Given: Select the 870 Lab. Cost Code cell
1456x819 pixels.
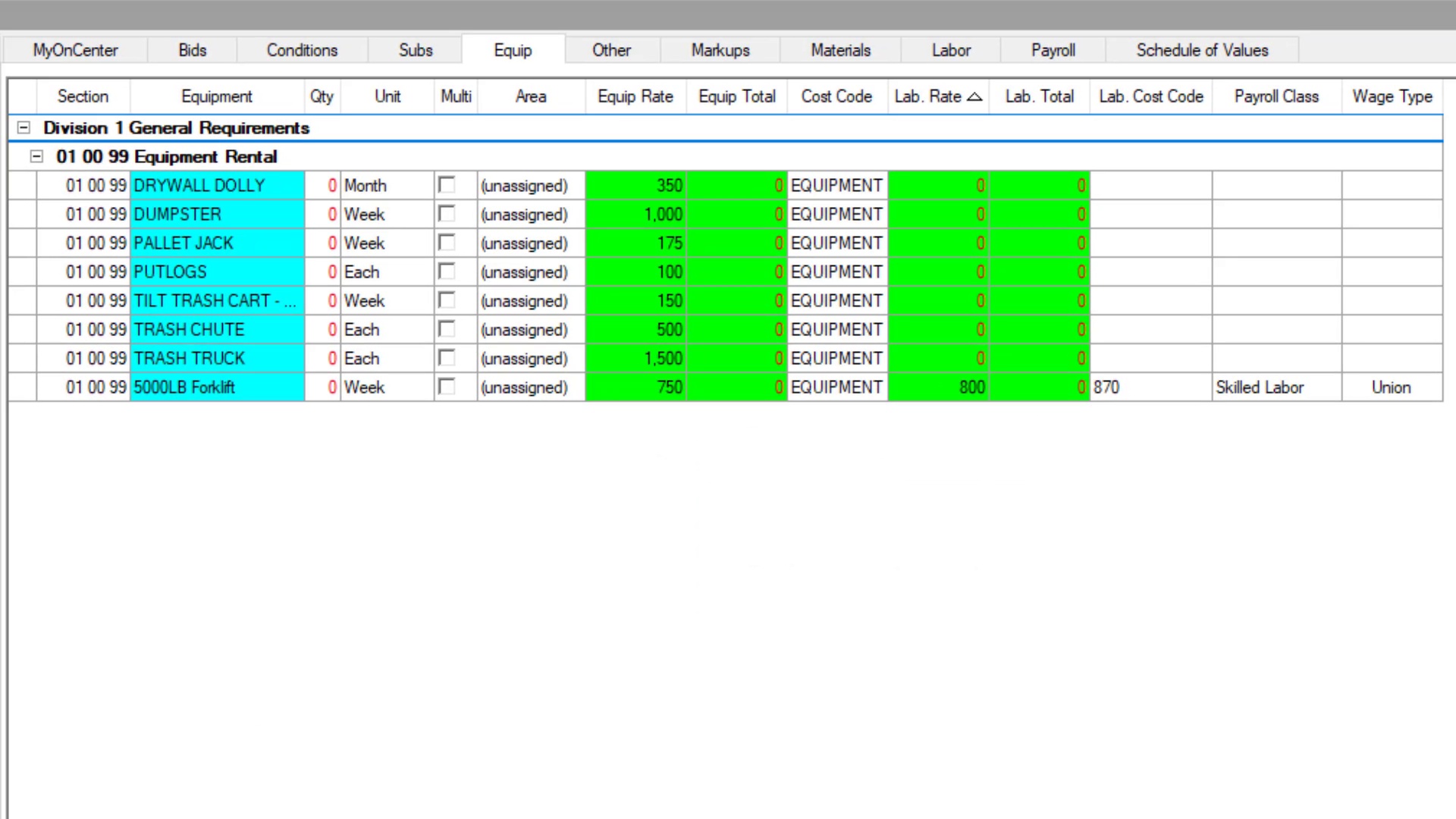Looking at the screenshot, I should pos(1150,388).
